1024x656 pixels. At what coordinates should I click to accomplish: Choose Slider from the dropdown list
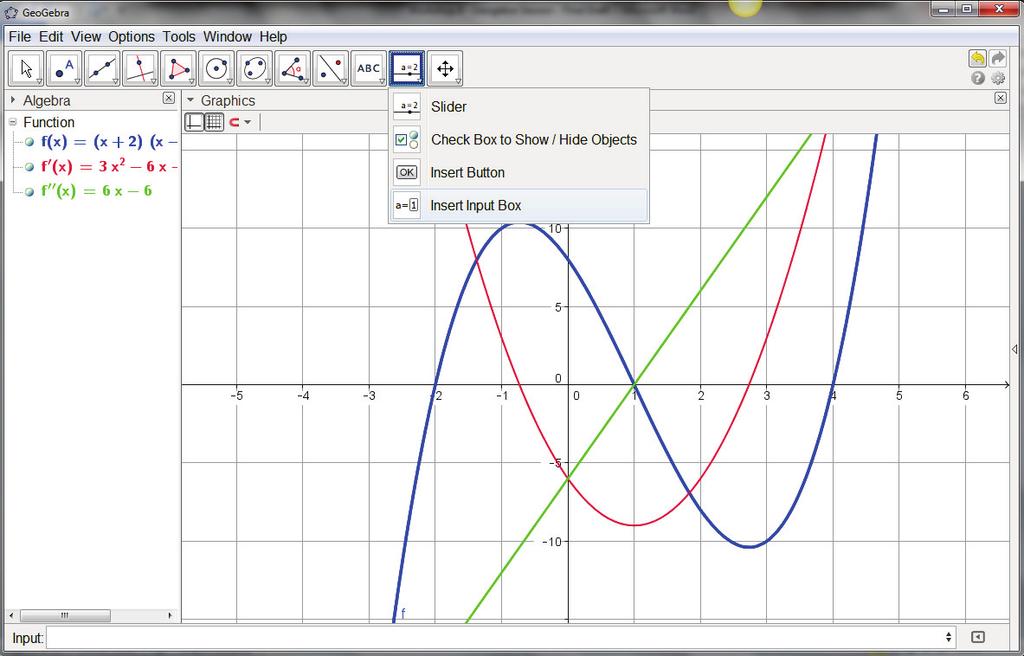click(518, 107)
